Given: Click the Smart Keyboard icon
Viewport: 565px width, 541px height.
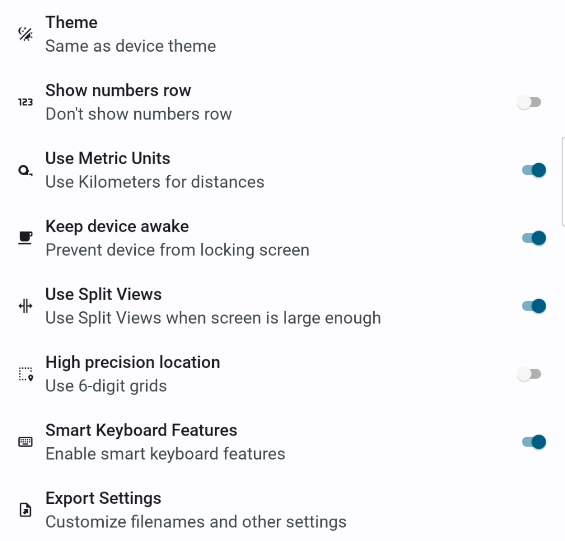Looking at the screenshot, I should [x=25, y=442].
